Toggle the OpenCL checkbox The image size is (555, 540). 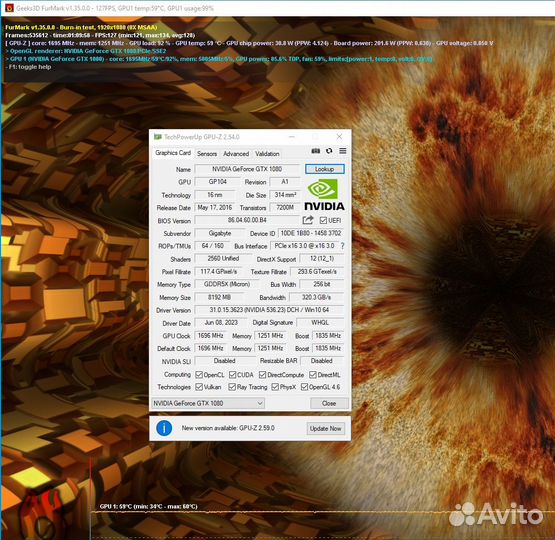pos(199,375)
